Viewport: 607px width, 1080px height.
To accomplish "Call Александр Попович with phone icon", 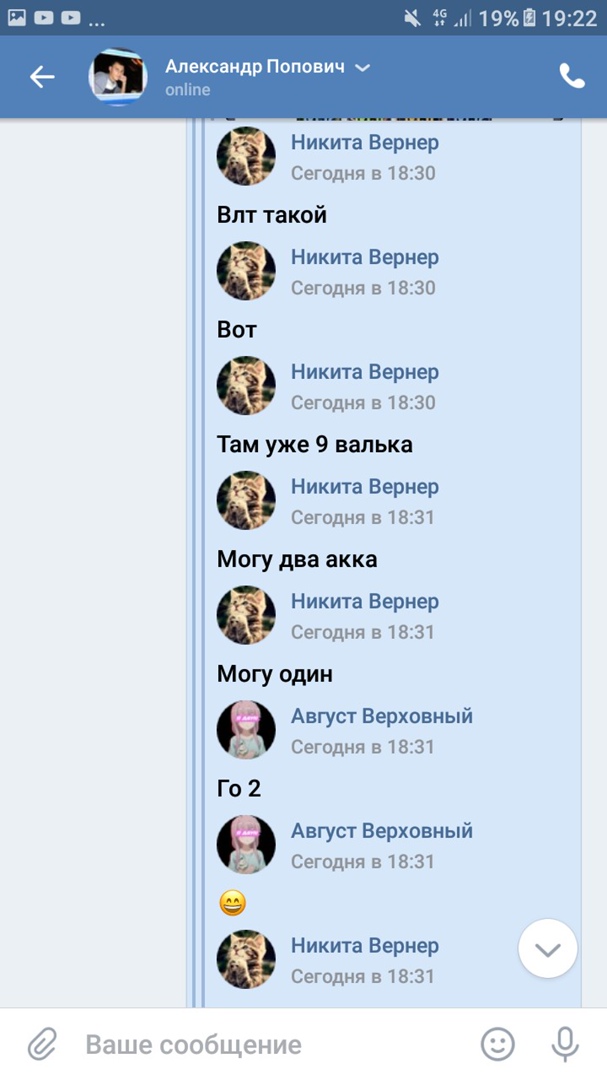I will (571, 77).
